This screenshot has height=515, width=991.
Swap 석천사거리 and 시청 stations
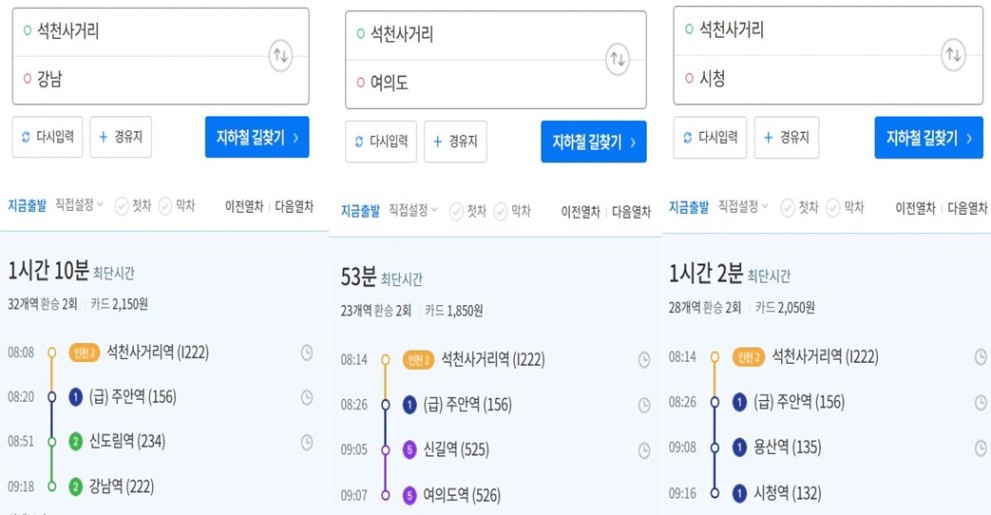(954, 55)
